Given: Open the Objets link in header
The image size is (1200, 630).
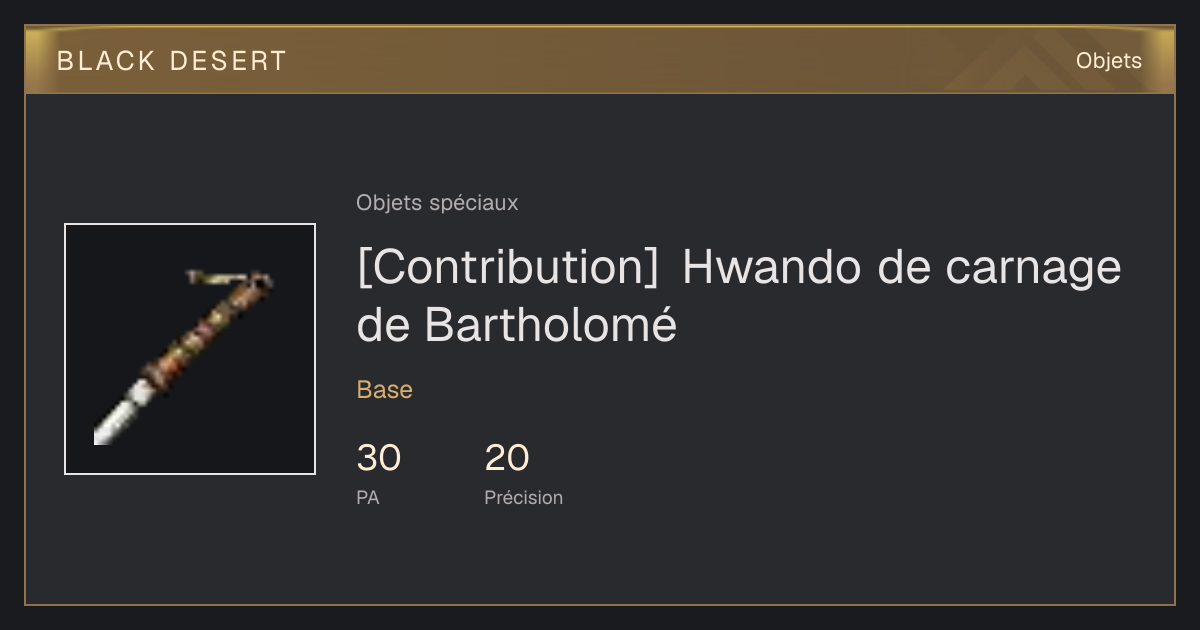Looking at the screenshot, I should (x=1109, y=61).
